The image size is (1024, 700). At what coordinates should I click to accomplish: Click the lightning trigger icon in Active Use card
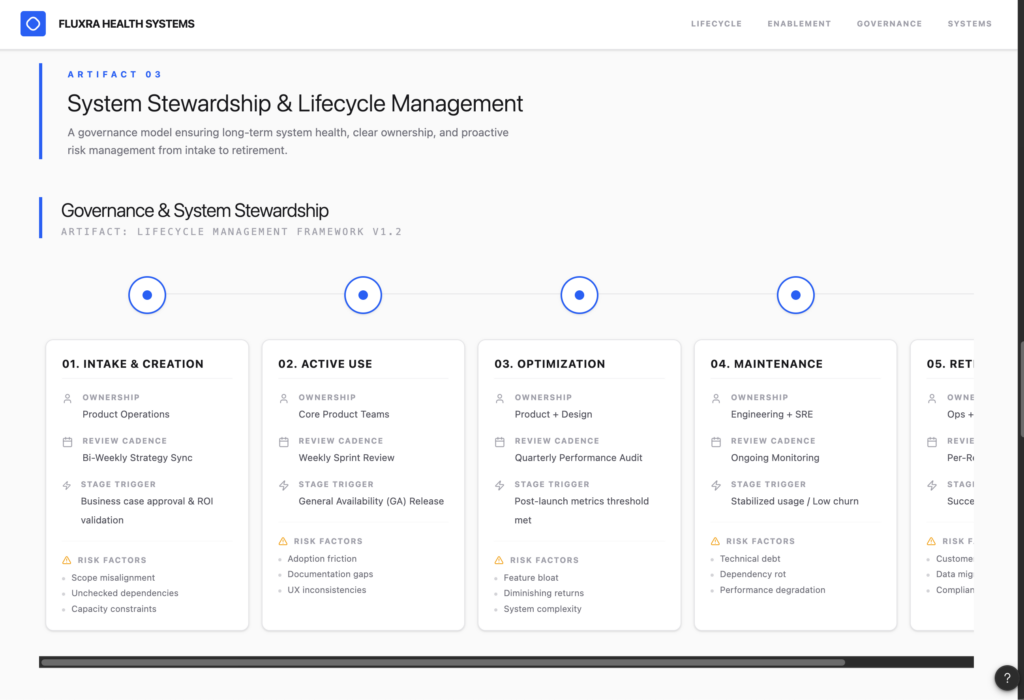coord(283,485)
